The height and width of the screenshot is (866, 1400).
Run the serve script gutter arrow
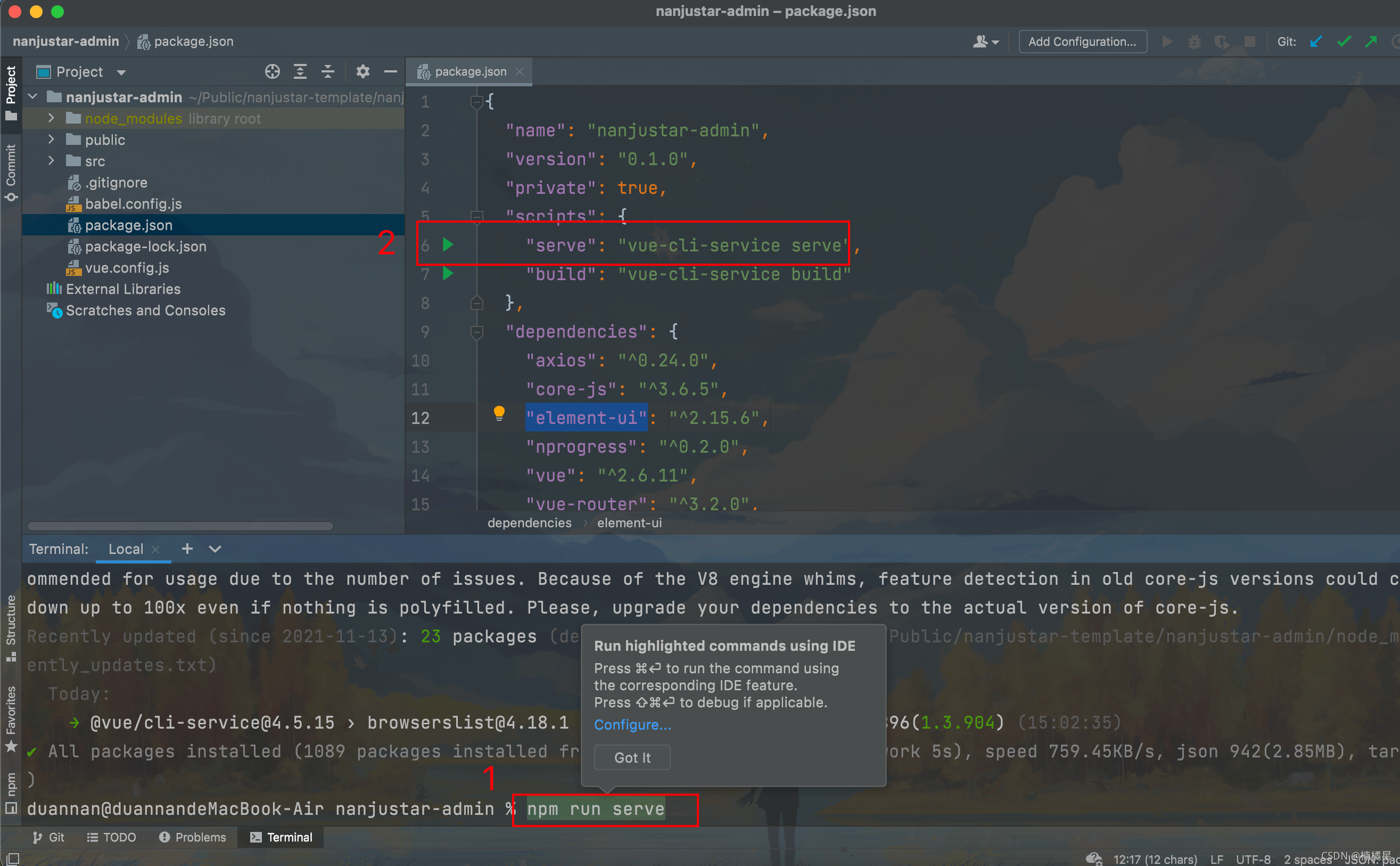coord(448,245)
